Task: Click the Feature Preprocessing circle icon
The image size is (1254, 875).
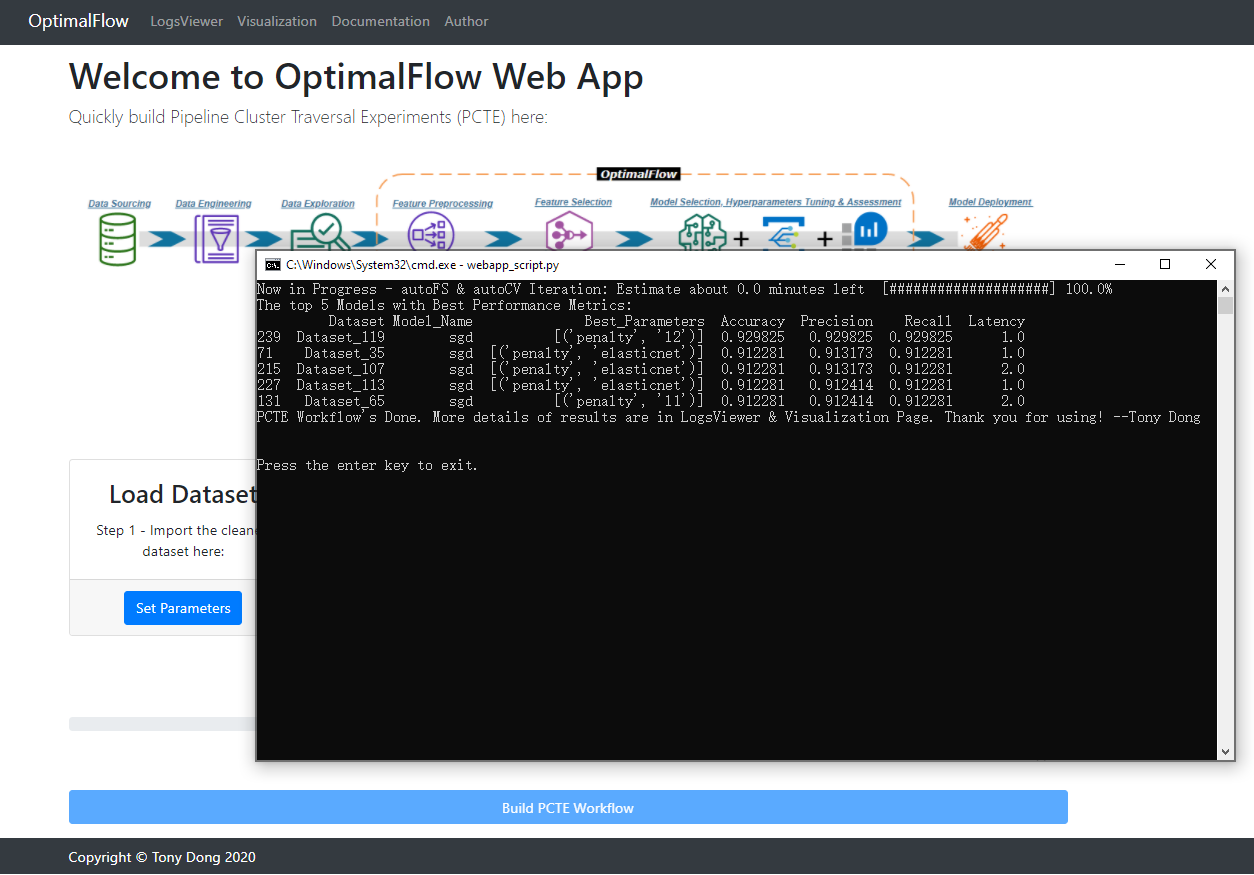Action: coord(431,235)
